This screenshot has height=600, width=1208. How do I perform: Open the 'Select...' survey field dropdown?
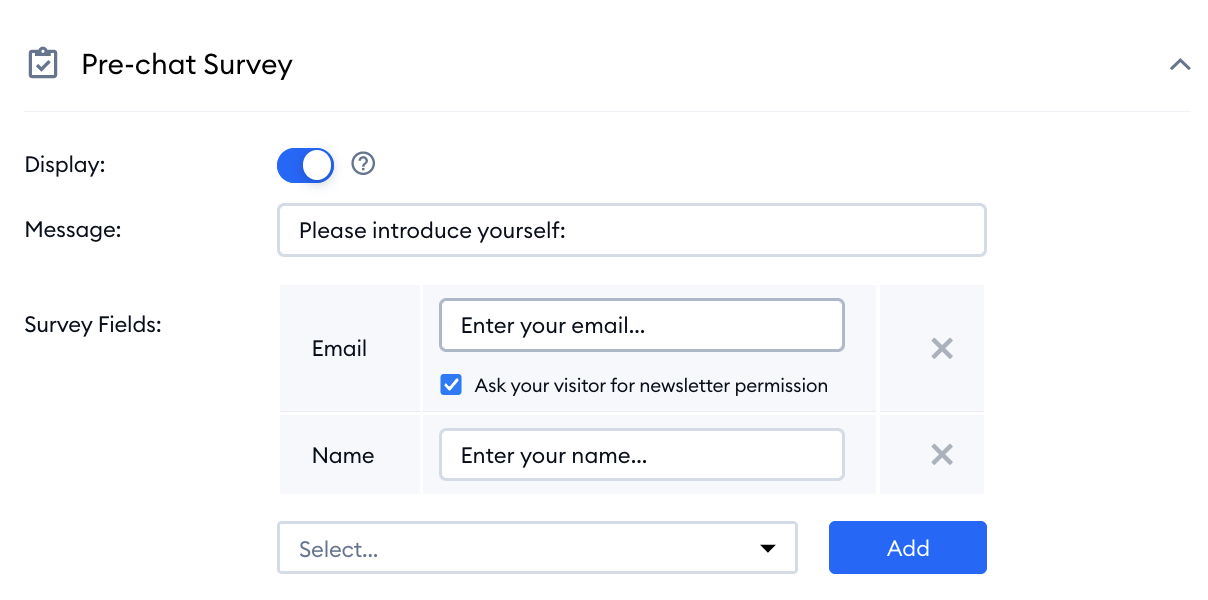pyautogui.click(x=537, y=548)
